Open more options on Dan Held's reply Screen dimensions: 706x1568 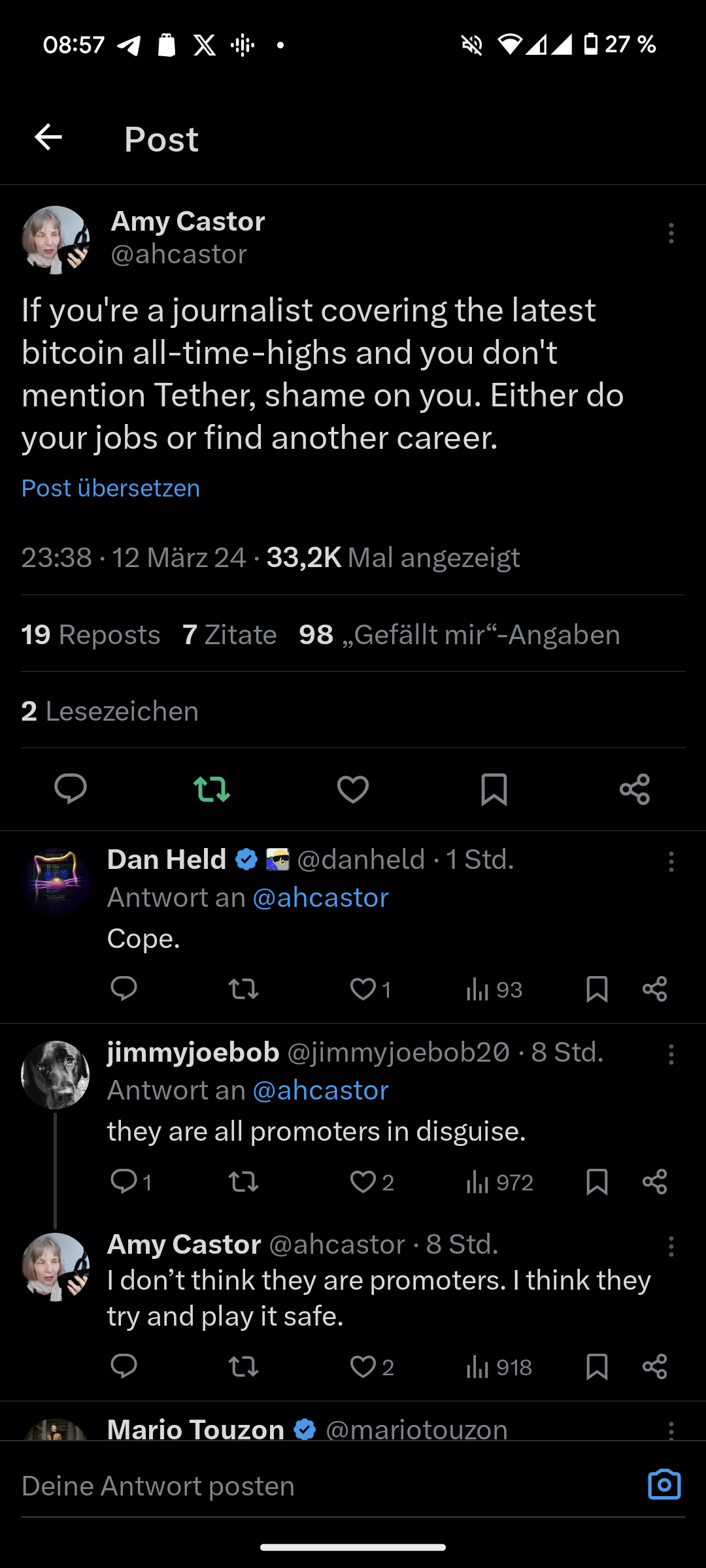(671, 862)
